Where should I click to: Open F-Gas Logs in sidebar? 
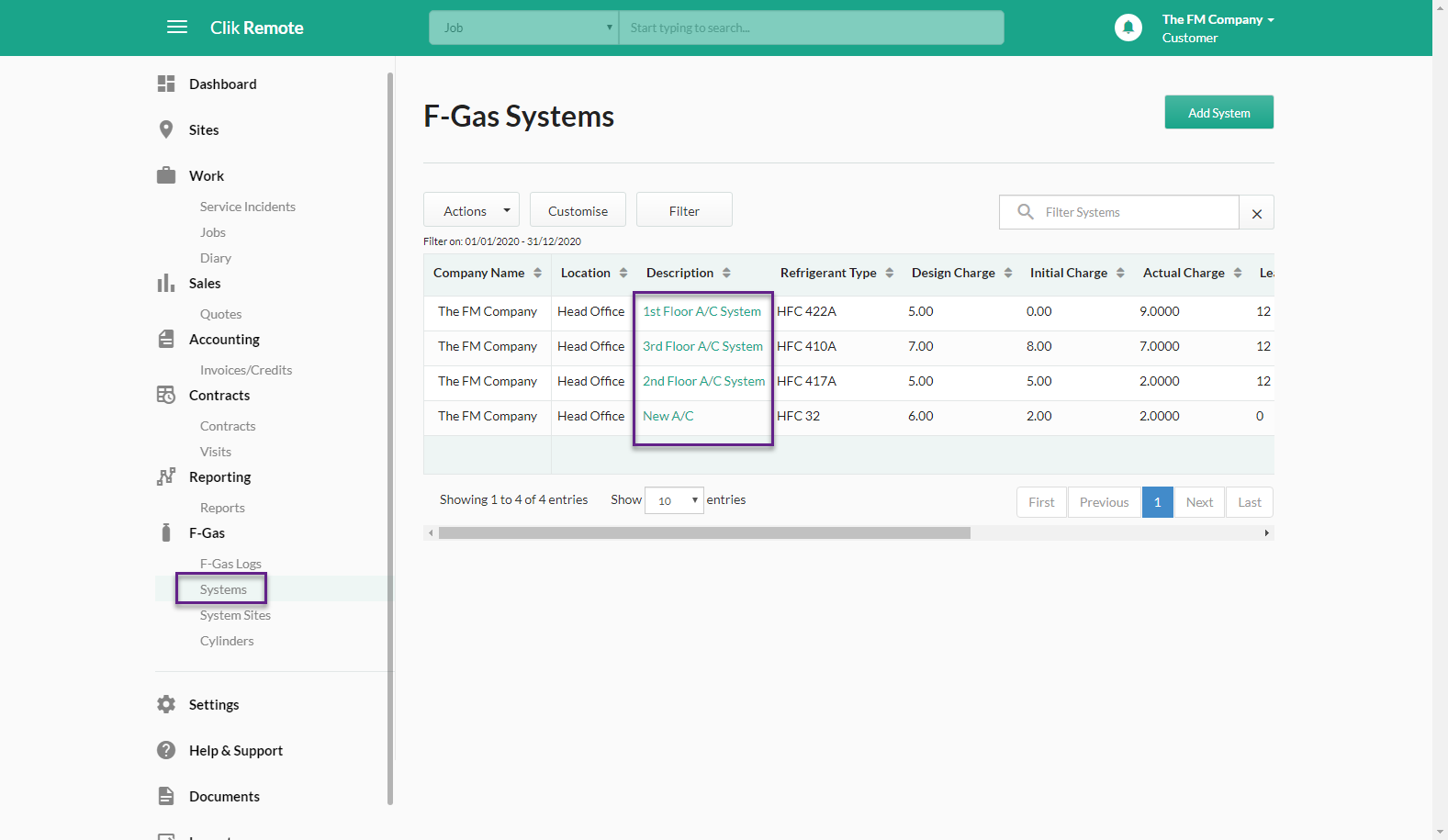(230, 564)
